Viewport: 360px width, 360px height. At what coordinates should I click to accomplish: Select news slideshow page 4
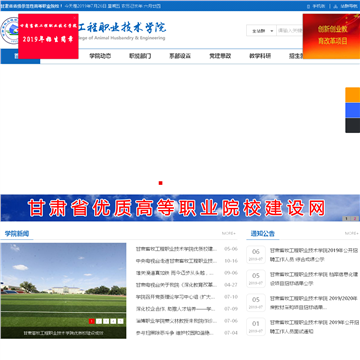point(113,321)
